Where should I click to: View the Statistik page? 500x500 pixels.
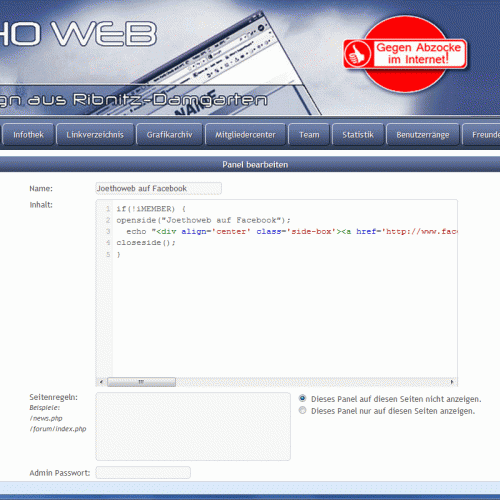358,135
